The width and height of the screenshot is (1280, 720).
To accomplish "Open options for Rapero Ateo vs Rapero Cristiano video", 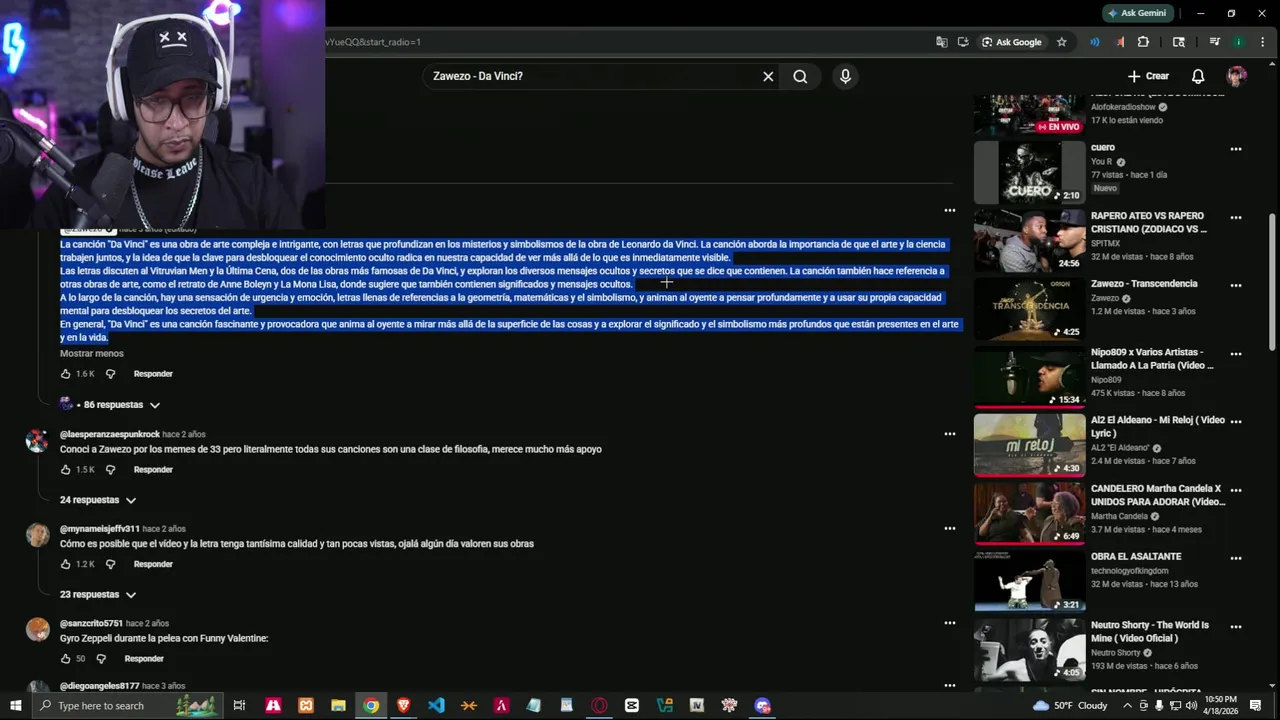I will tap(1236, 217).
